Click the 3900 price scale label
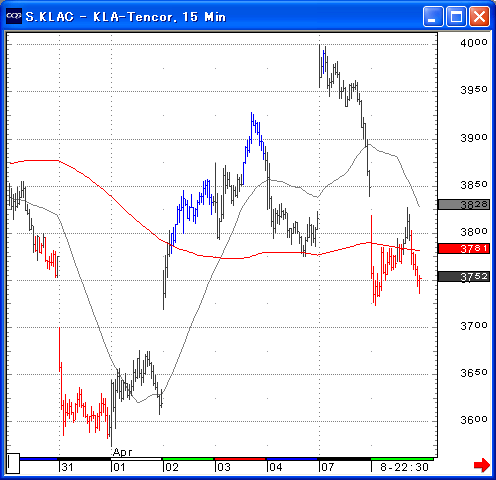This screenshot has width=496, height=480. (474, 137)
